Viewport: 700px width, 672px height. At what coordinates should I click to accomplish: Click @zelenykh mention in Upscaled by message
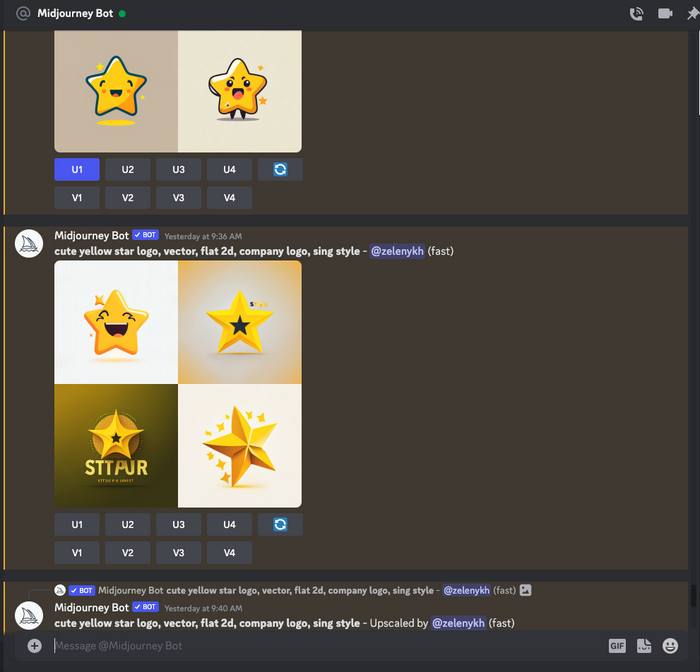click(458, 623)
